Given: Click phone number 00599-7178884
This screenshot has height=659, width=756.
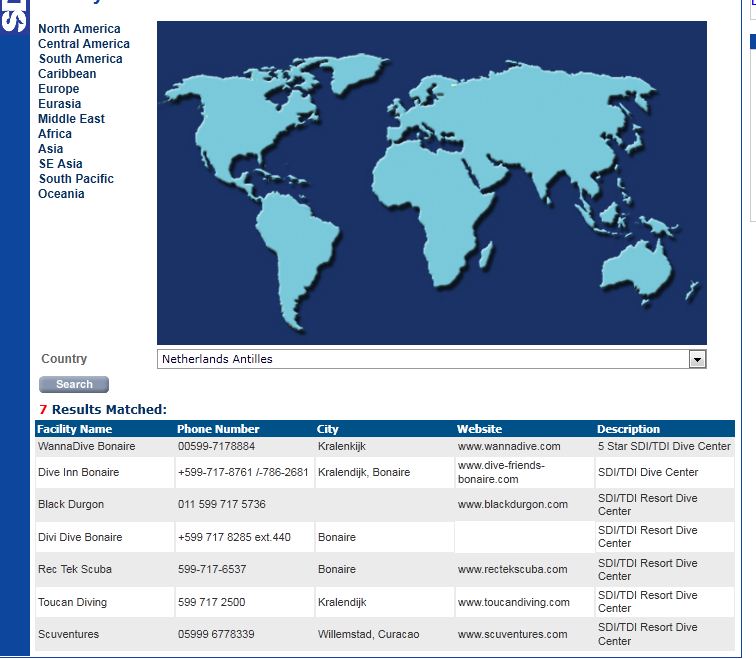Looking at the screenshot, I should pyautogui.click(x=216, y=446).
